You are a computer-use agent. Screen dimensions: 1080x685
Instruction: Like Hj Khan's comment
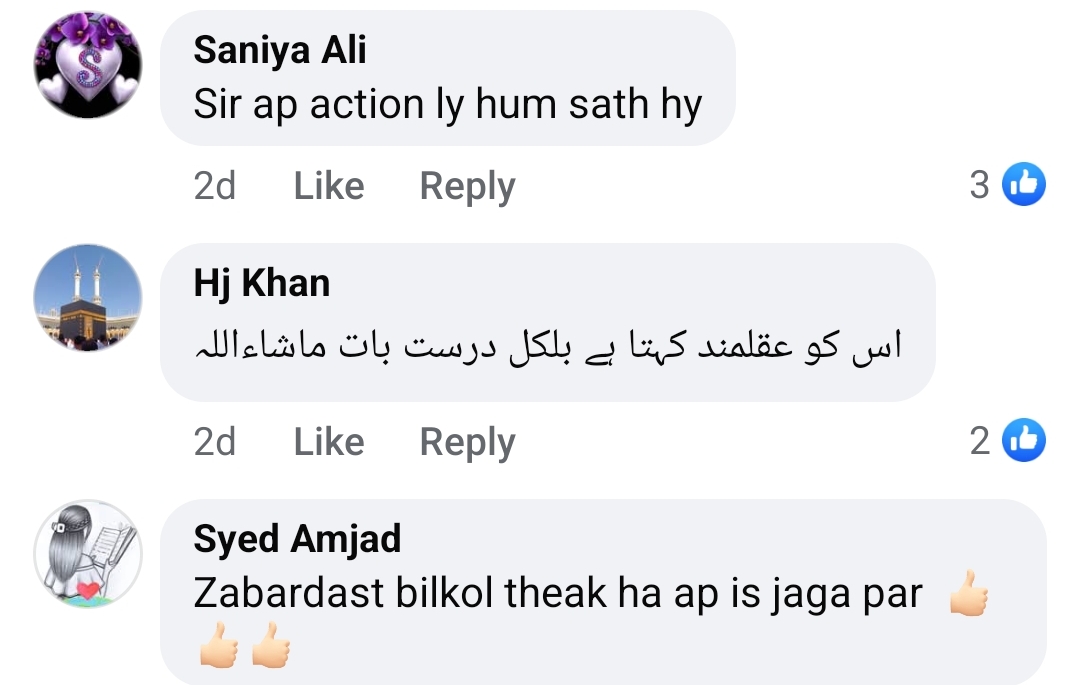tap(328, 442)
